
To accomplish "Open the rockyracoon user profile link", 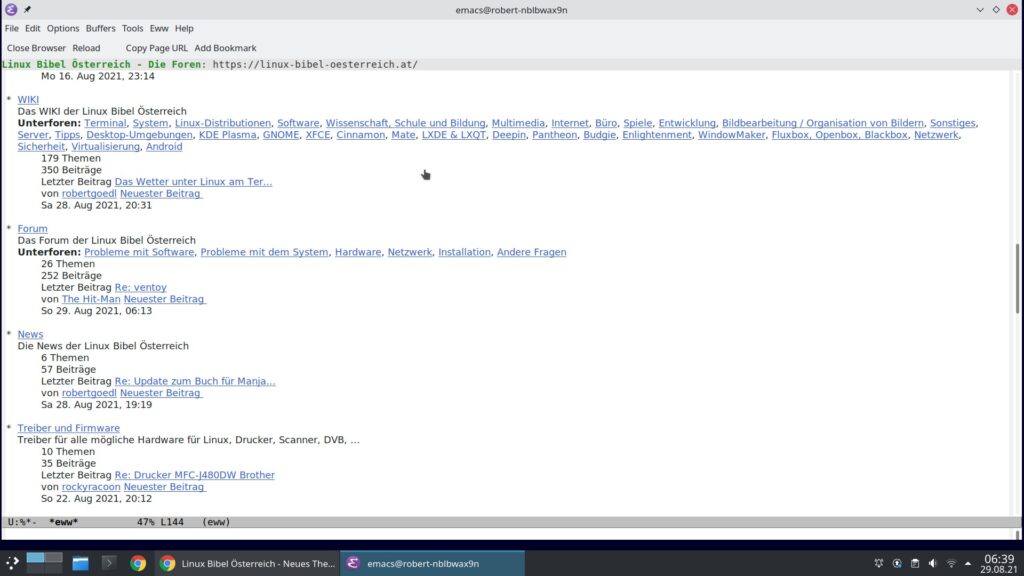I will pos(91,487).
